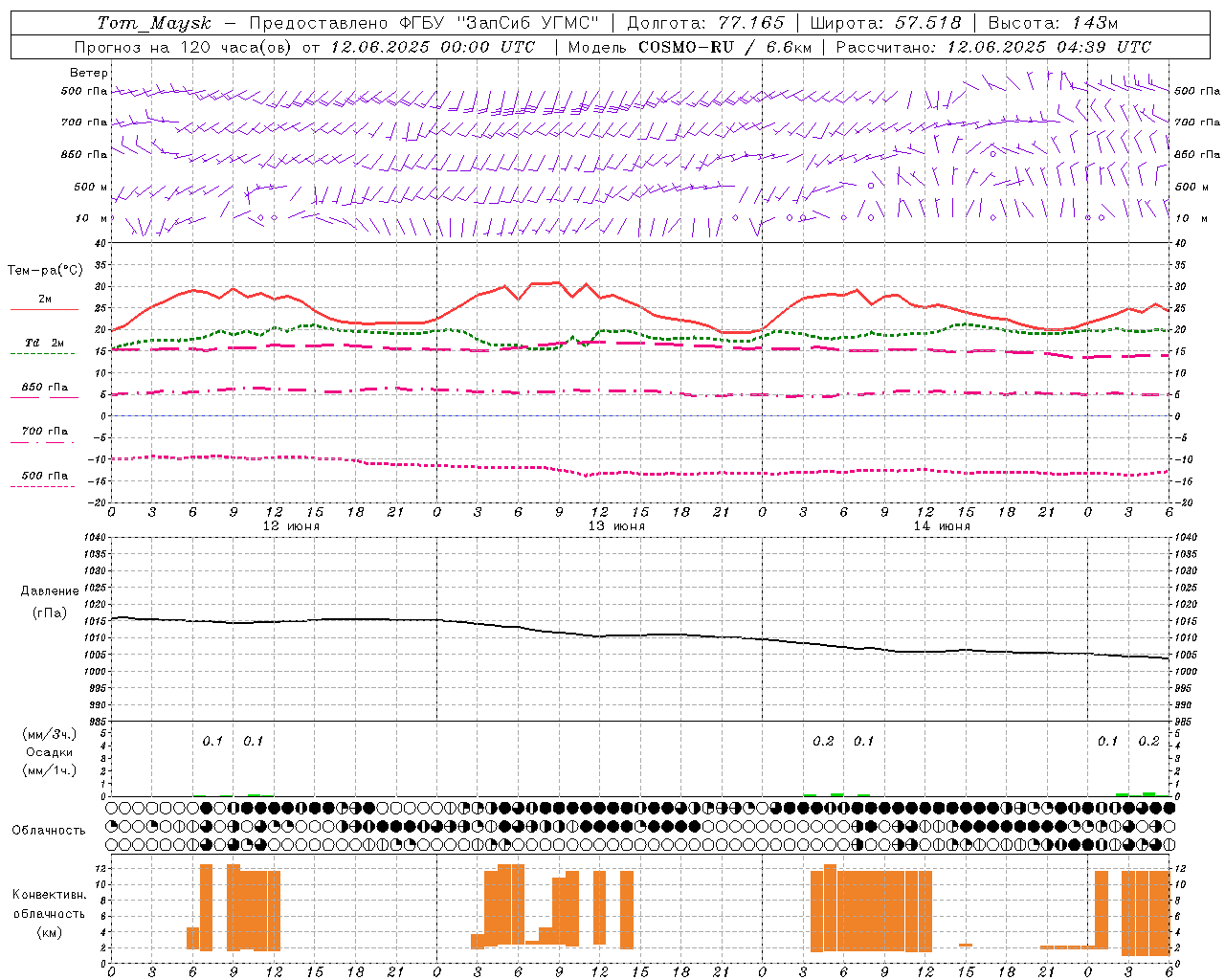Click the "Конвективн." convective cloud label
Viewport: 1225px width, 980px height.
click(49, 895)
